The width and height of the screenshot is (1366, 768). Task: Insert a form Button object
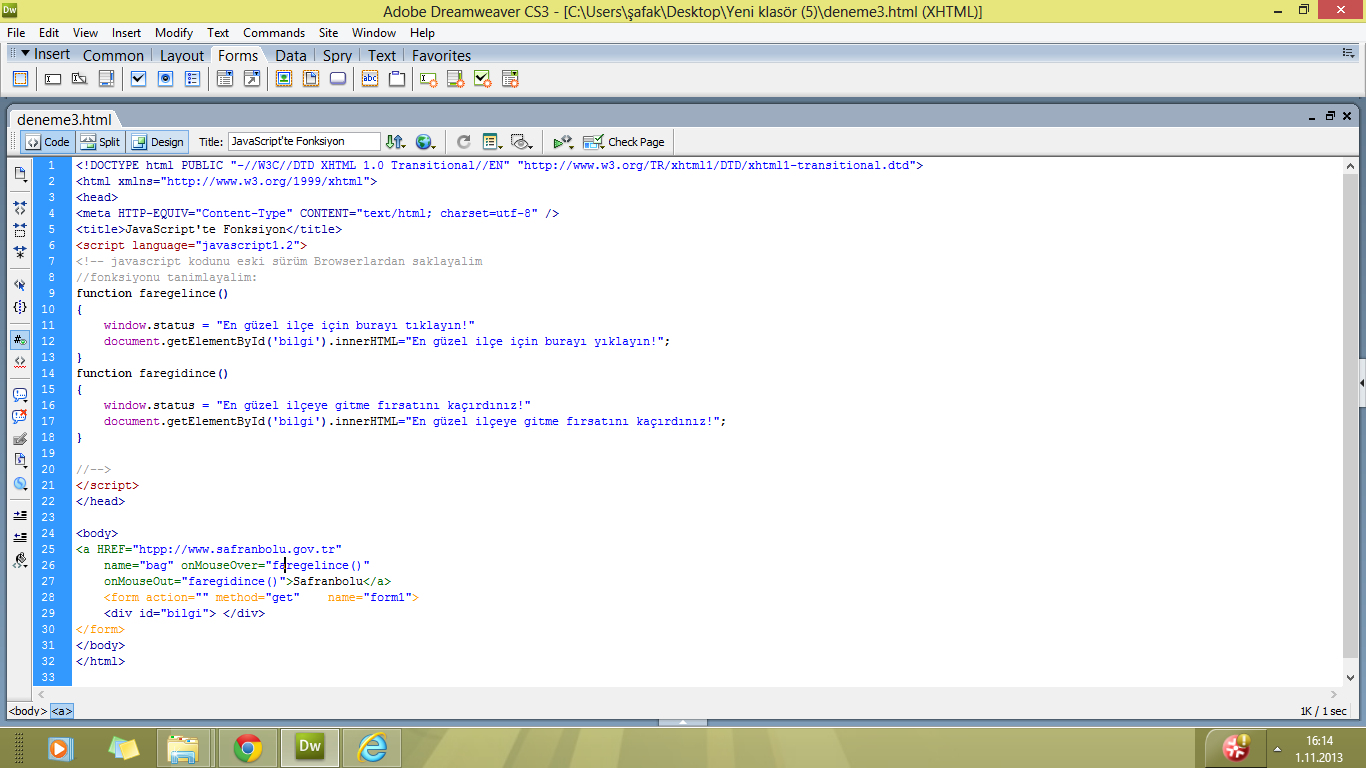click(338, 78)
